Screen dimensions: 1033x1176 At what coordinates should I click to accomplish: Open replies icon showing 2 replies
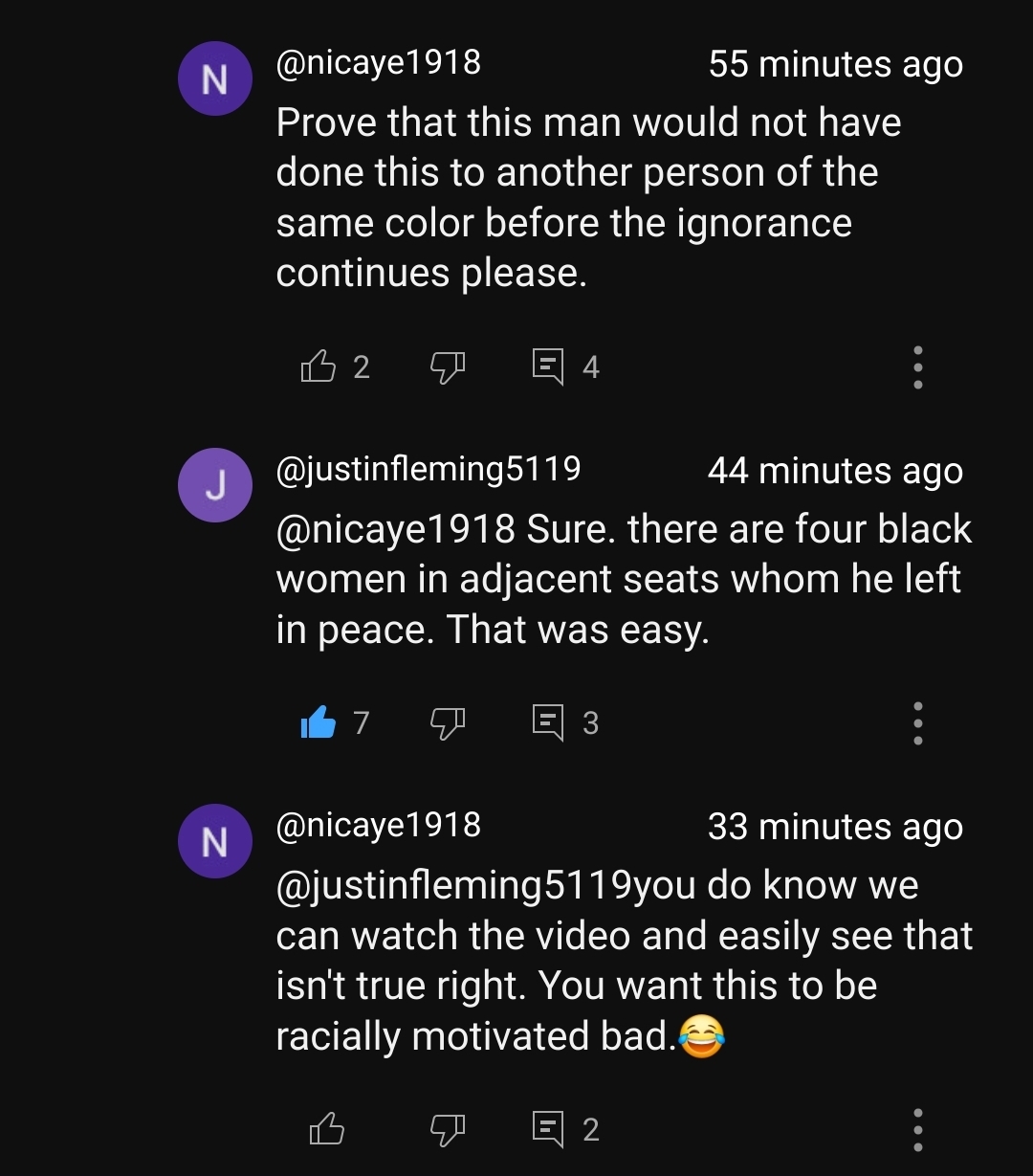pos(548,1130)
